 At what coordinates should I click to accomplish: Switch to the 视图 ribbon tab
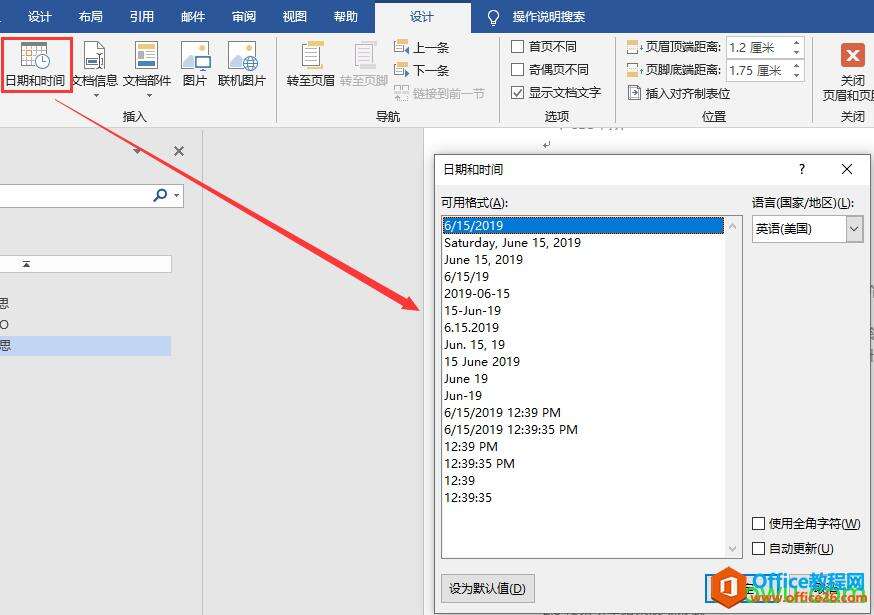(x=294, y=17)
